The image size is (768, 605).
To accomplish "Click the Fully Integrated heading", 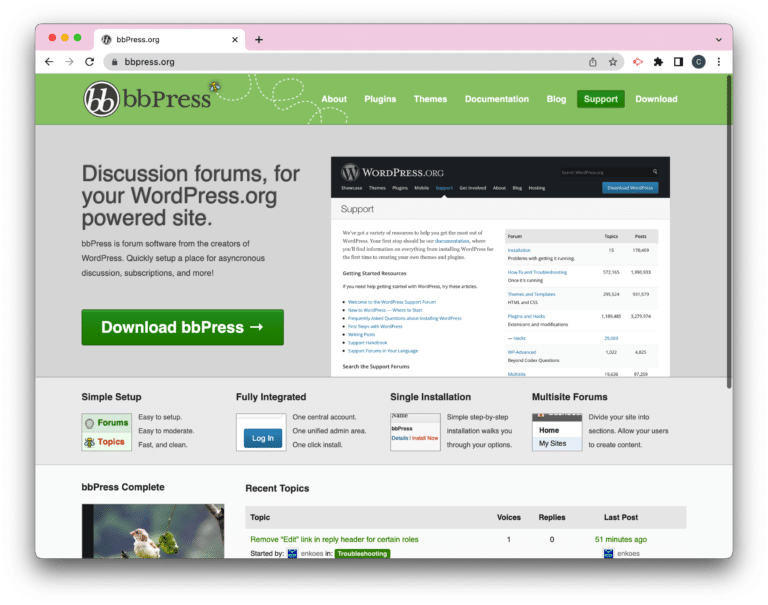I will pos(271,397).
